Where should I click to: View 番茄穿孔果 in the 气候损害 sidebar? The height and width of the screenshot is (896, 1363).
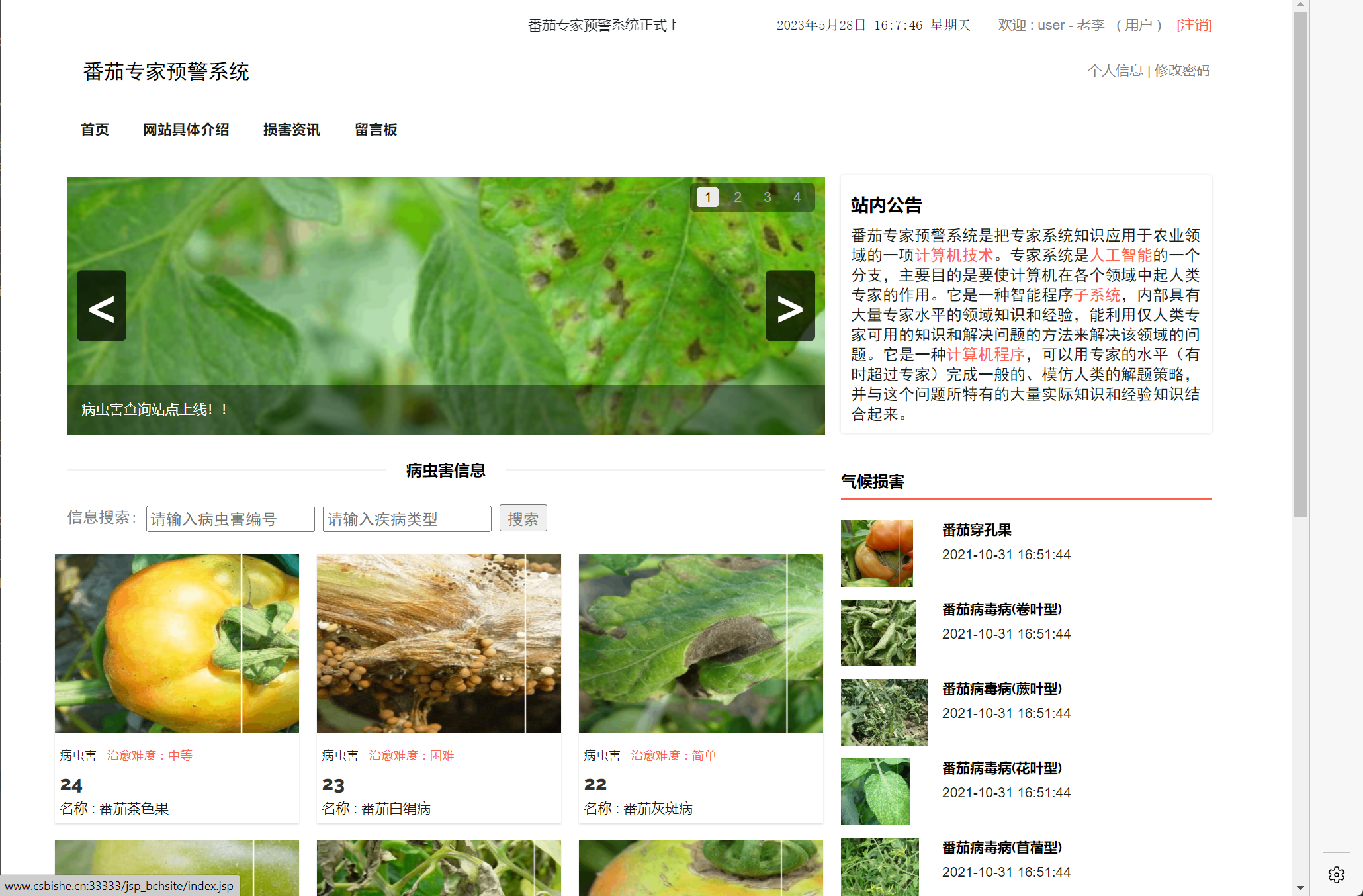pos(977,530)
